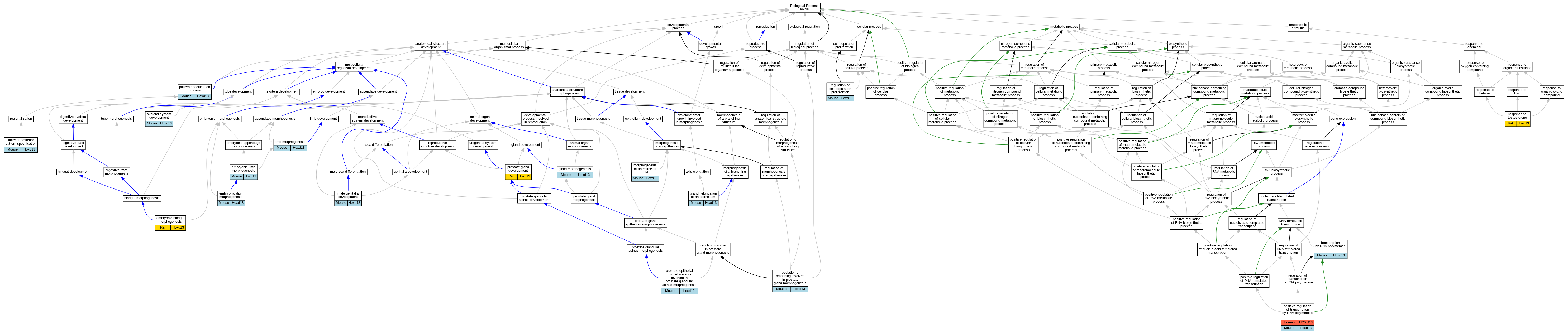
Task: Select the "growth" node near the top
Action: click(719, 27)
